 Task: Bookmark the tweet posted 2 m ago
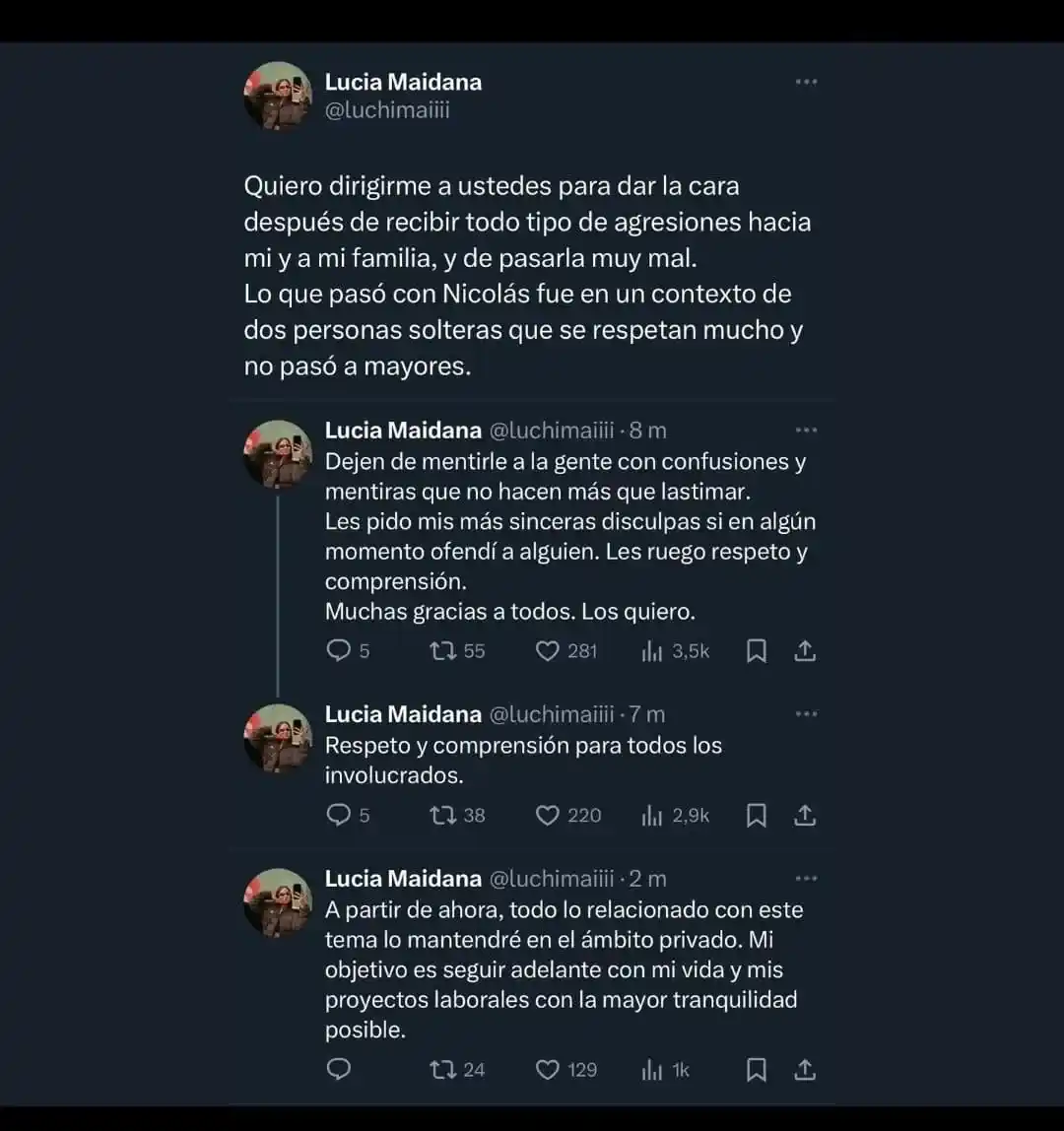pos(757,1070)
